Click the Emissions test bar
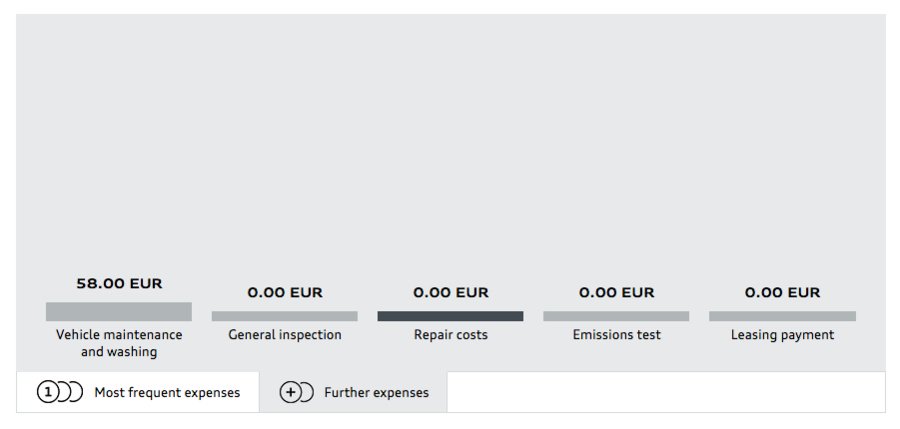 tap(616, 316)
